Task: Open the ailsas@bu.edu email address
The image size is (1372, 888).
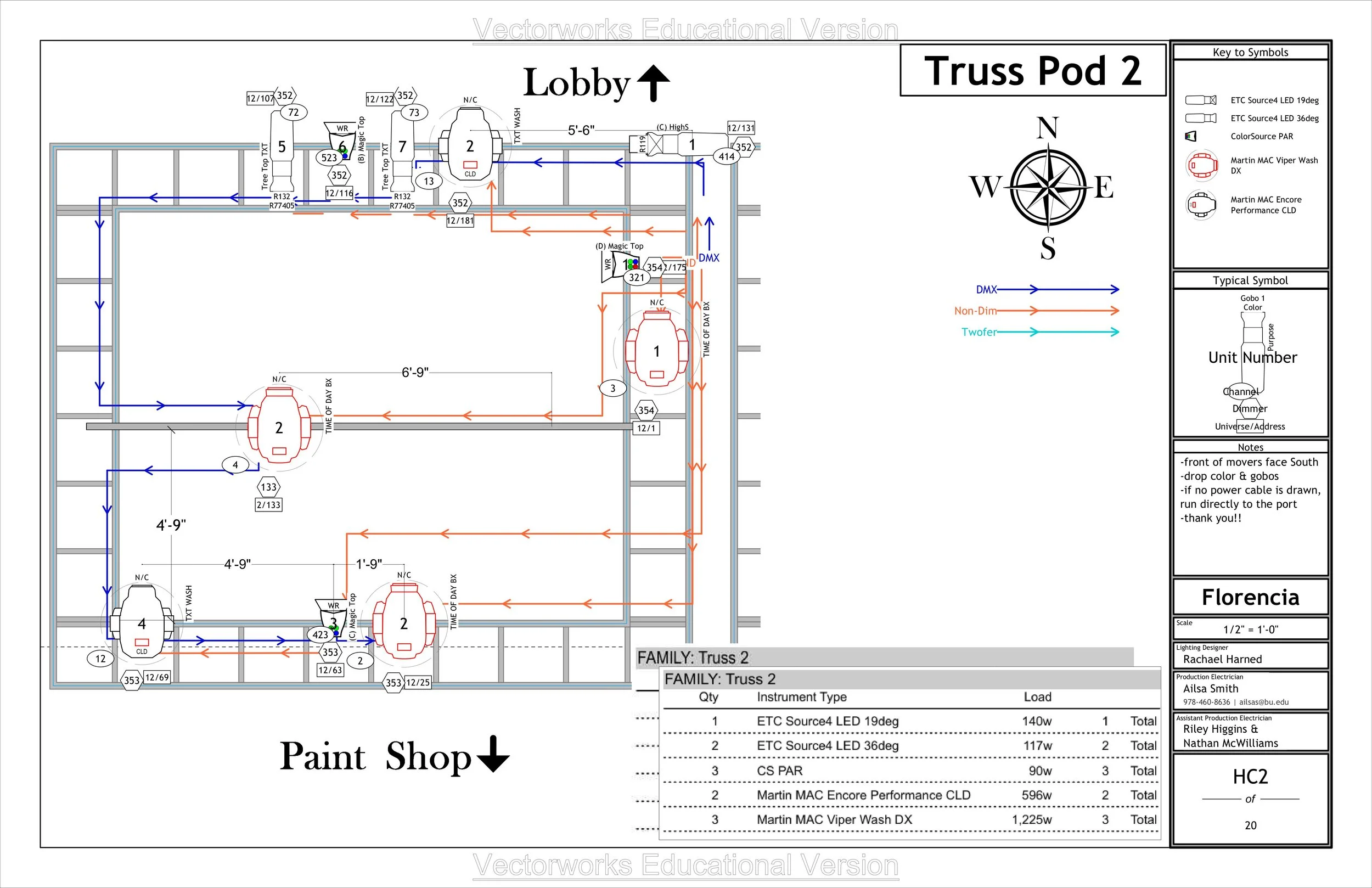Action: [x=1264, y=702]
